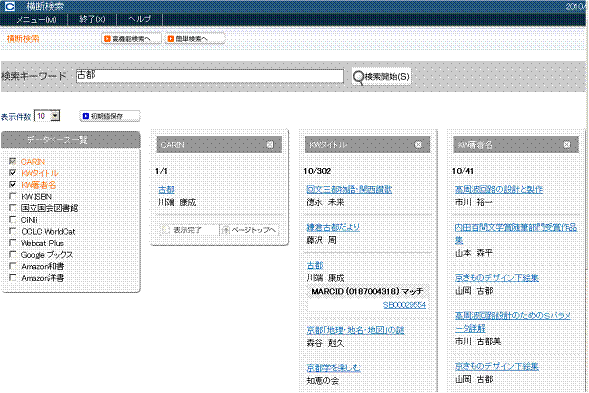Click the KWタイトル results panel header title
The width and height of the screenshot is (589, 393).
click(329, 145)
